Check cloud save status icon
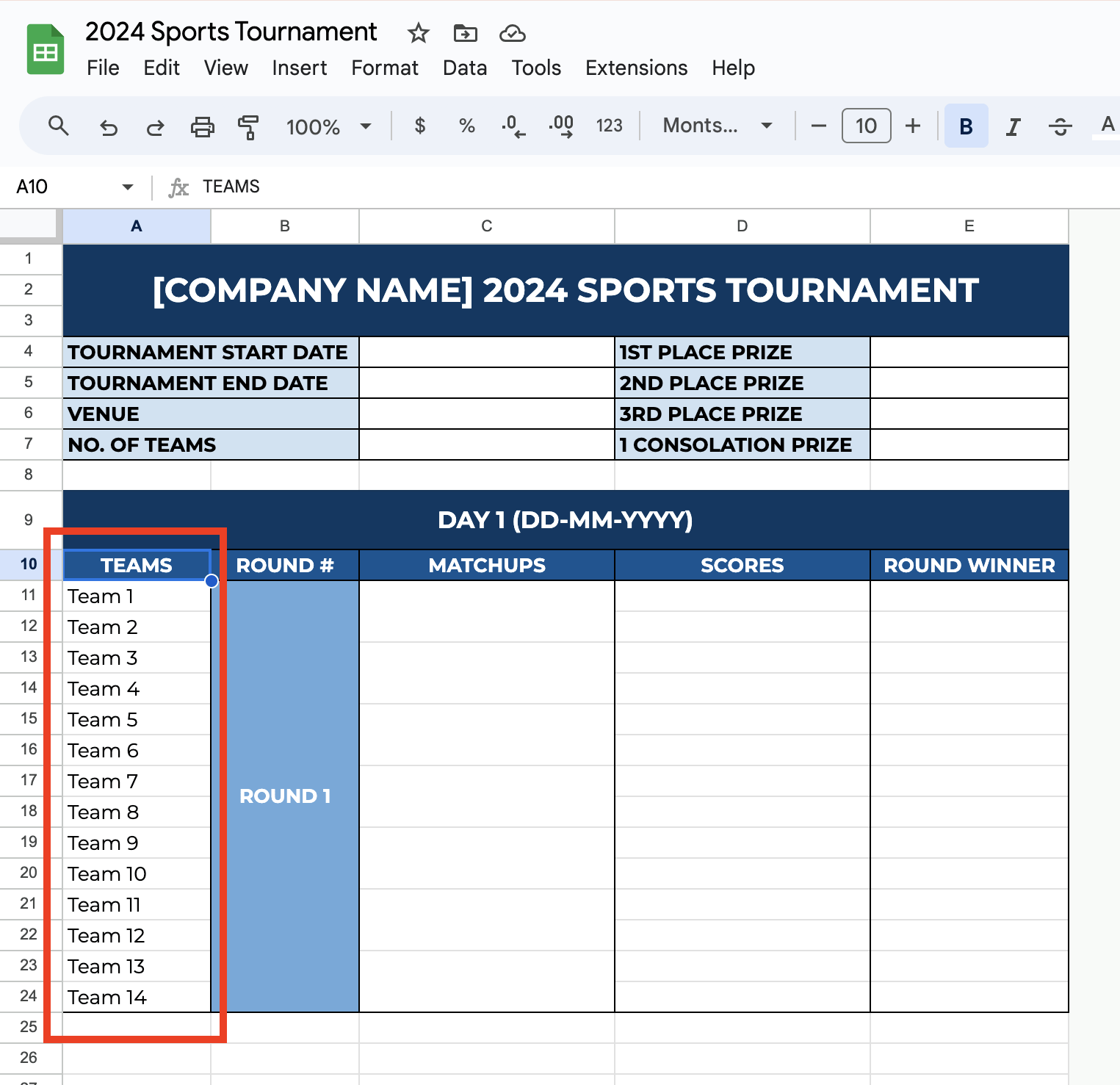The width and height of the screenshot is (1120, 1085). [512, 33]
